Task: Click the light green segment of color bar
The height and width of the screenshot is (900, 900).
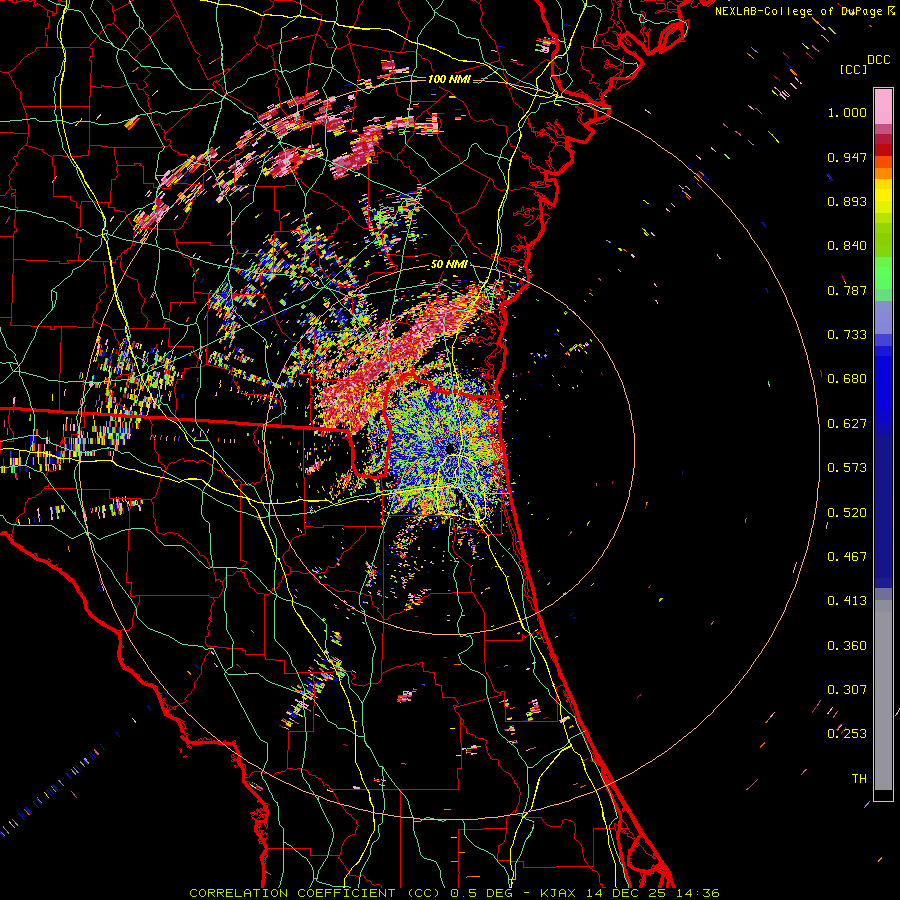Action: 883,273
